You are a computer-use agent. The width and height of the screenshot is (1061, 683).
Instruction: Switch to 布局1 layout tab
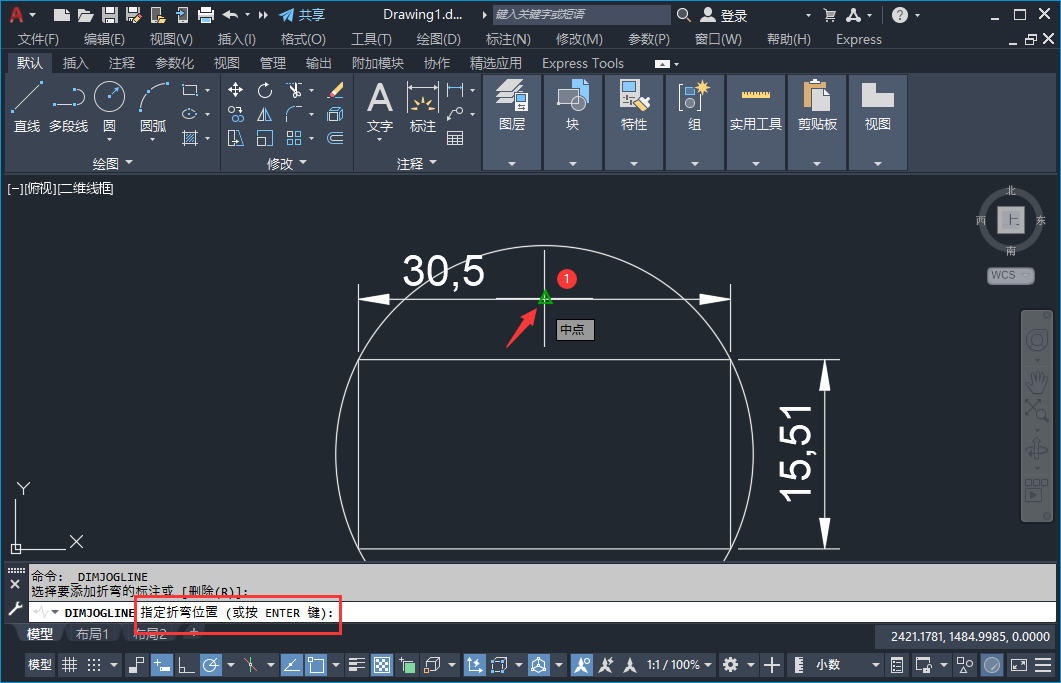92,634
